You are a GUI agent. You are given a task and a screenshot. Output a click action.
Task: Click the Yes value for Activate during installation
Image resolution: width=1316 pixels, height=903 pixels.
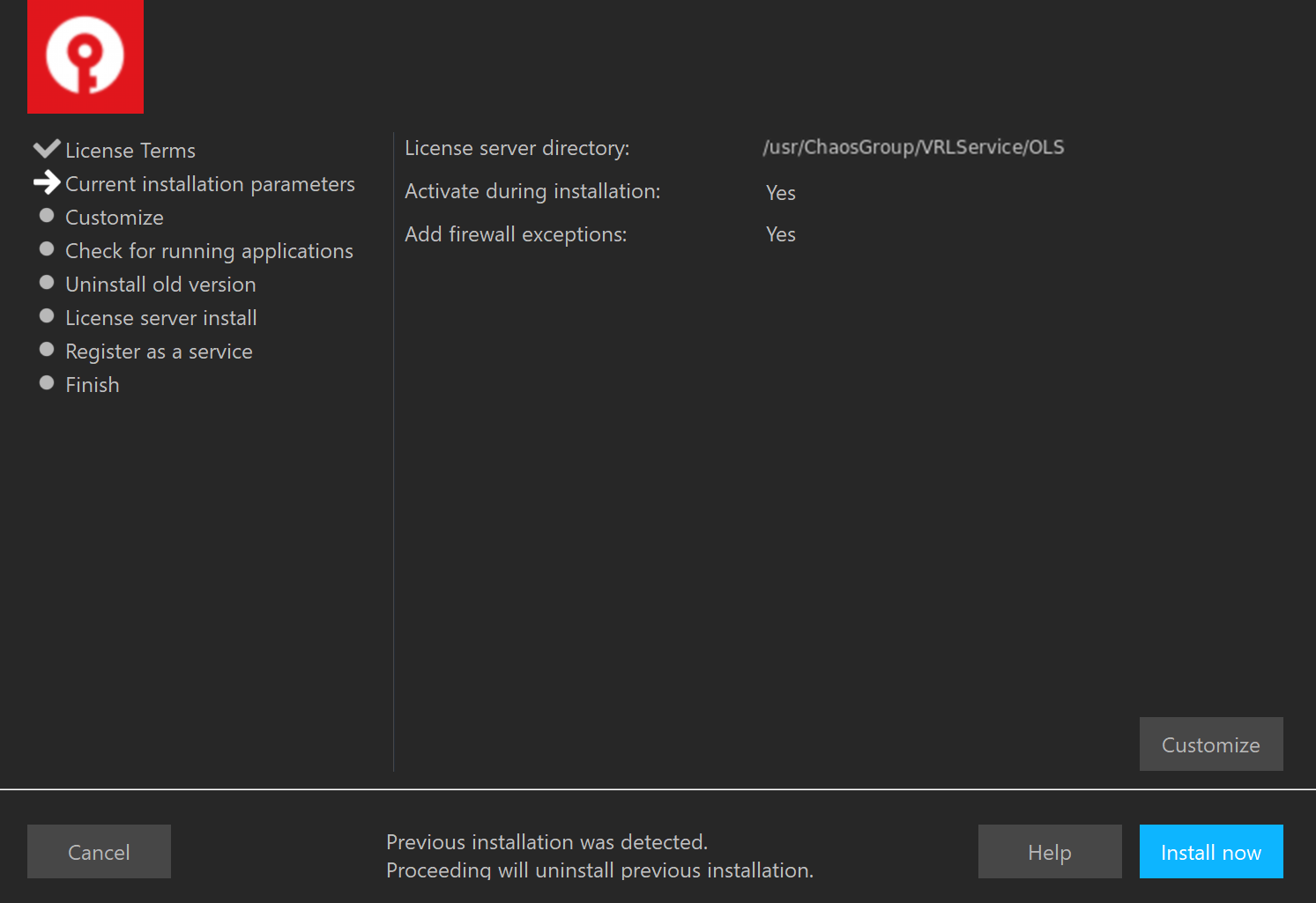pos(780,192)
